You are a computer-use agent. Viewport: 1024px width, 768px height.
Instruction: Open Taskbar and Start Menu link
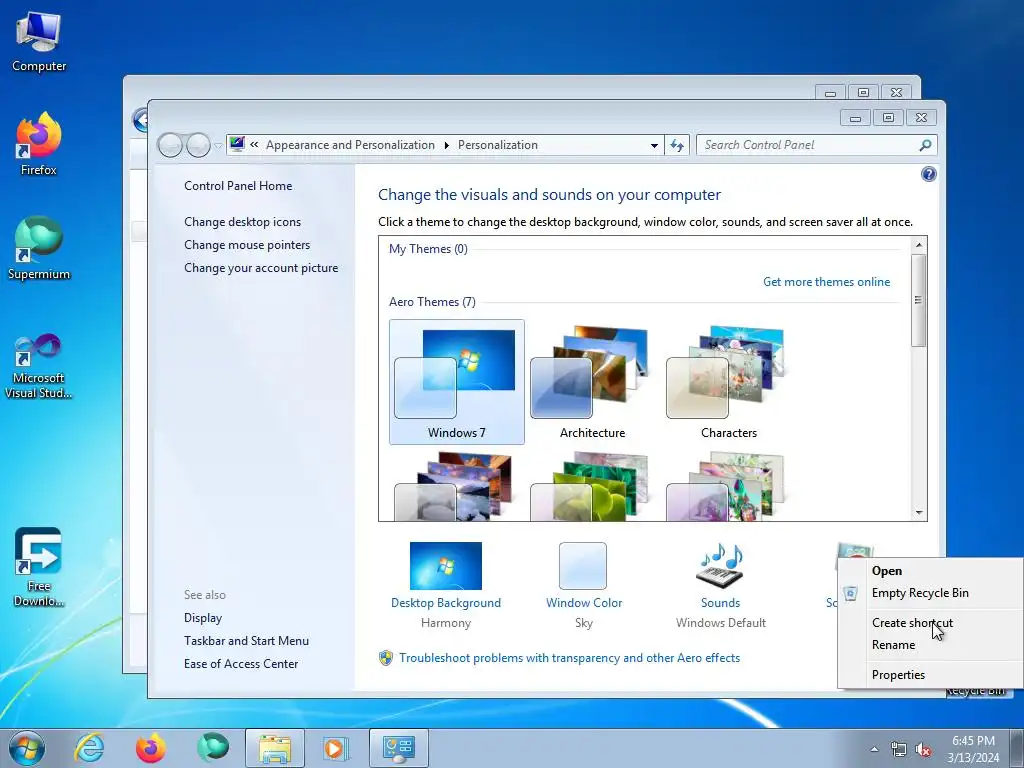(246, 641)
